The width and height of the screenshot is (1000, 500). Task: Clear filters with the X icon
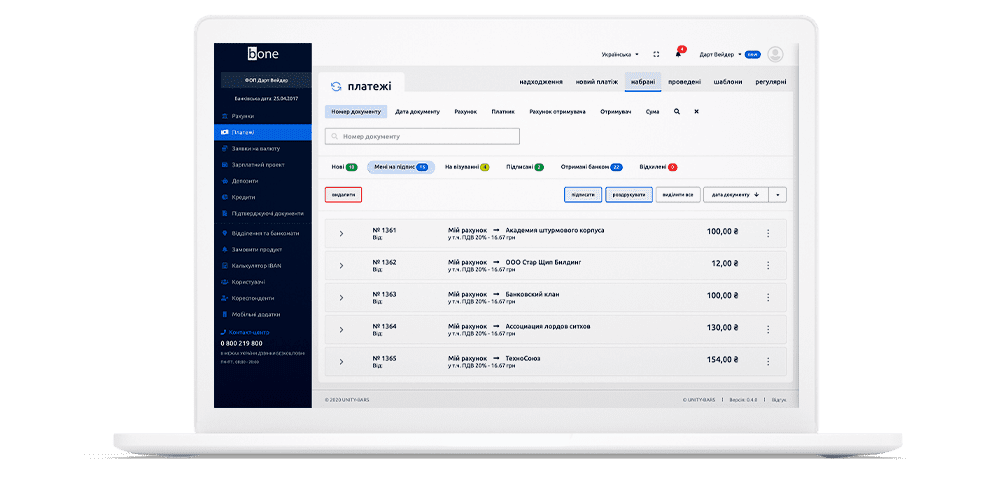click(696, 112)
